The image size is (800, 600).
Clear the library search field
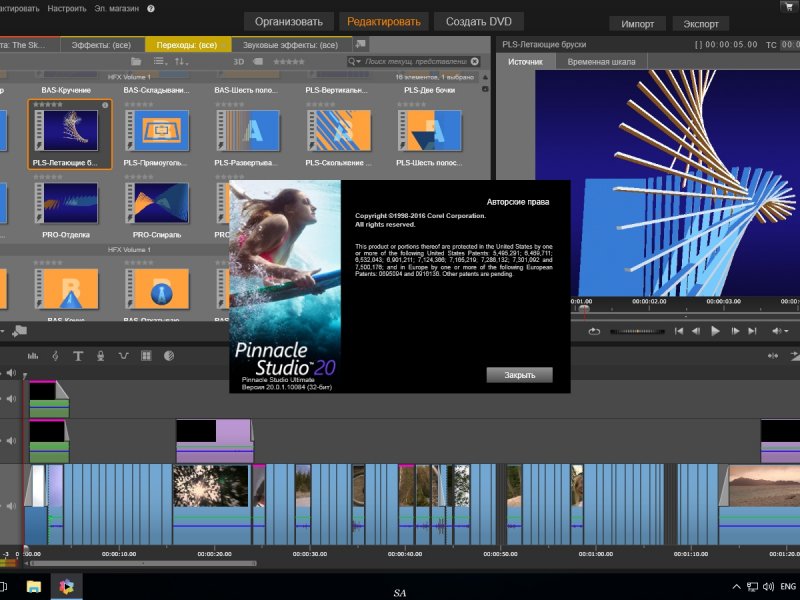pos(475,61)
